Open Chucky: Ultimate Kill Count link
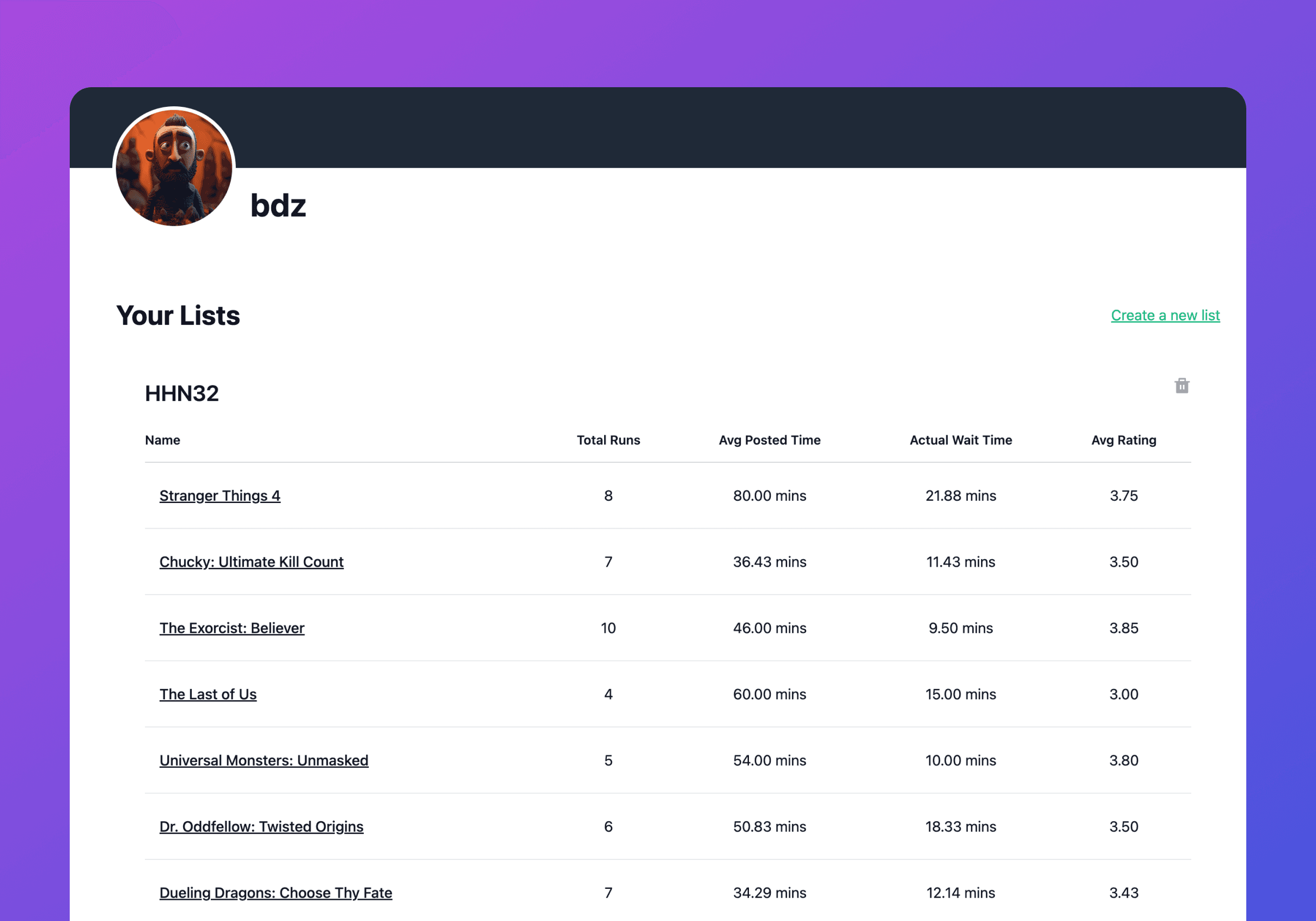This screenshot has height=921, width=1316. [x=251, y=562]
